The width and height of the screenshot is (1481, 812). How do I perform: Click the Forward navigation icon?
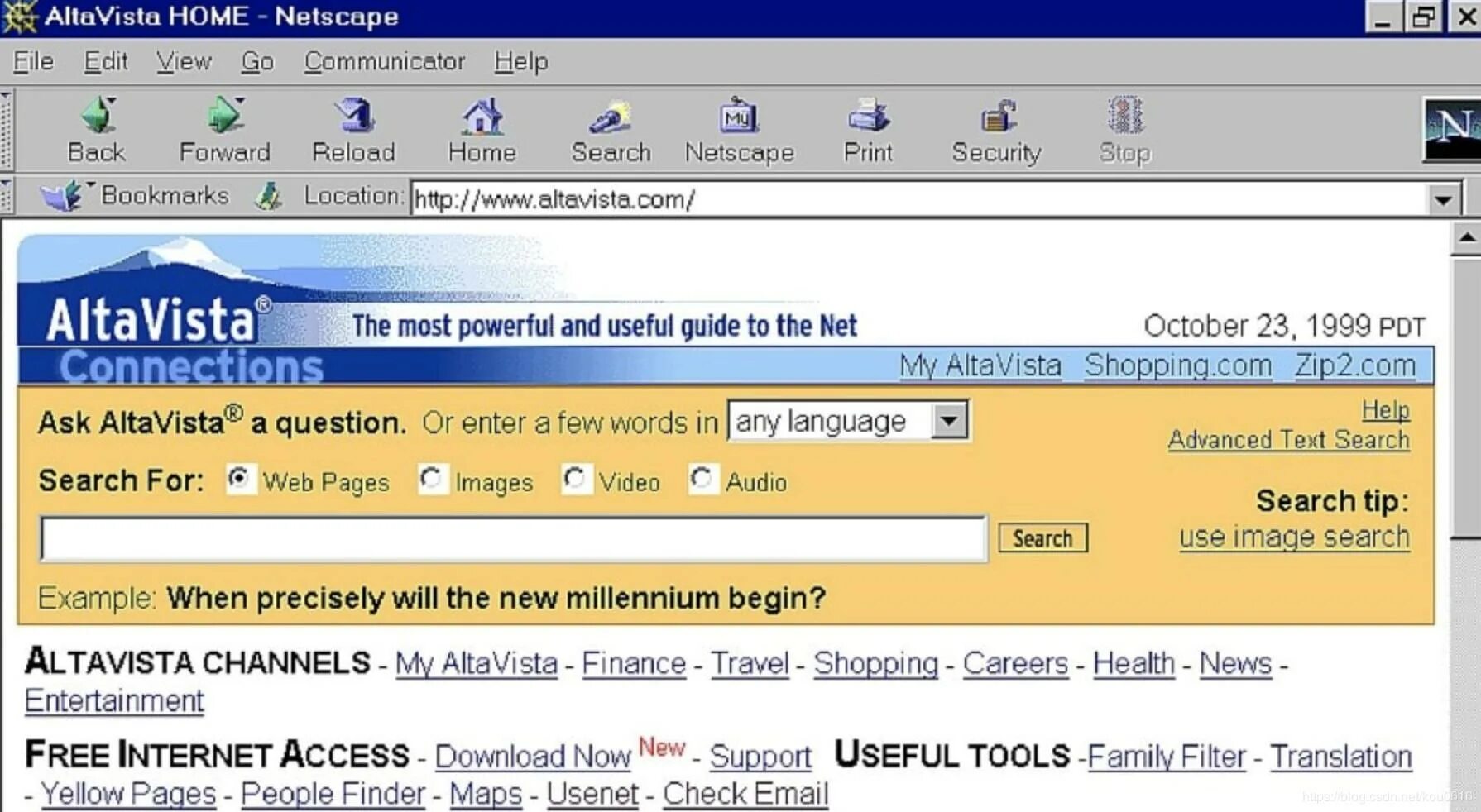click(x=224, y=116)
